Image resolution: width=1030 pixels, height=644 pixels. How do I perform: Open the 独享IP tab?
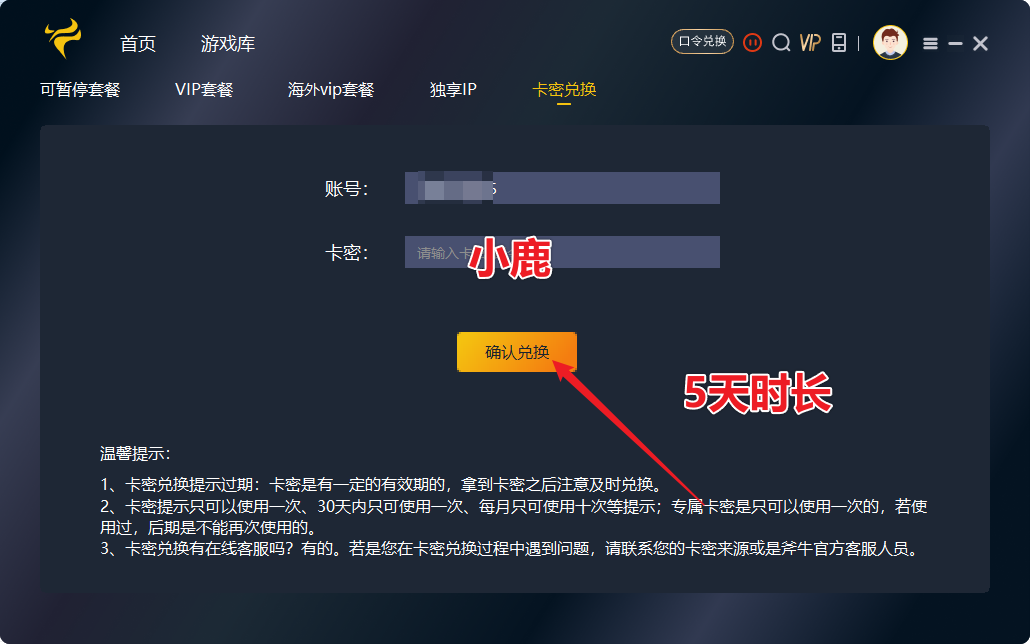tap(453, 89)
